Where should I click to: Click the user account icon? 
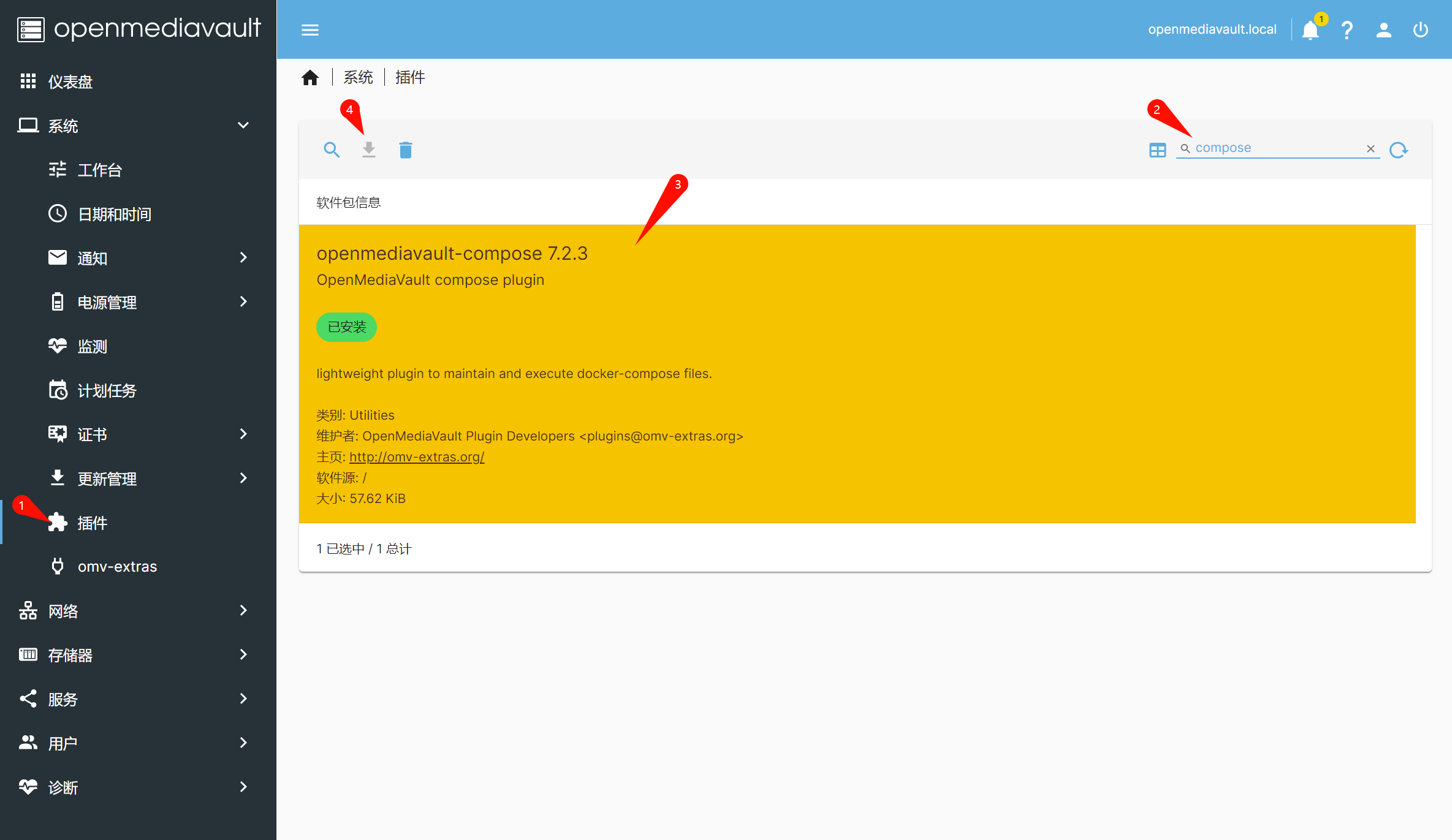click(1383, 29)
